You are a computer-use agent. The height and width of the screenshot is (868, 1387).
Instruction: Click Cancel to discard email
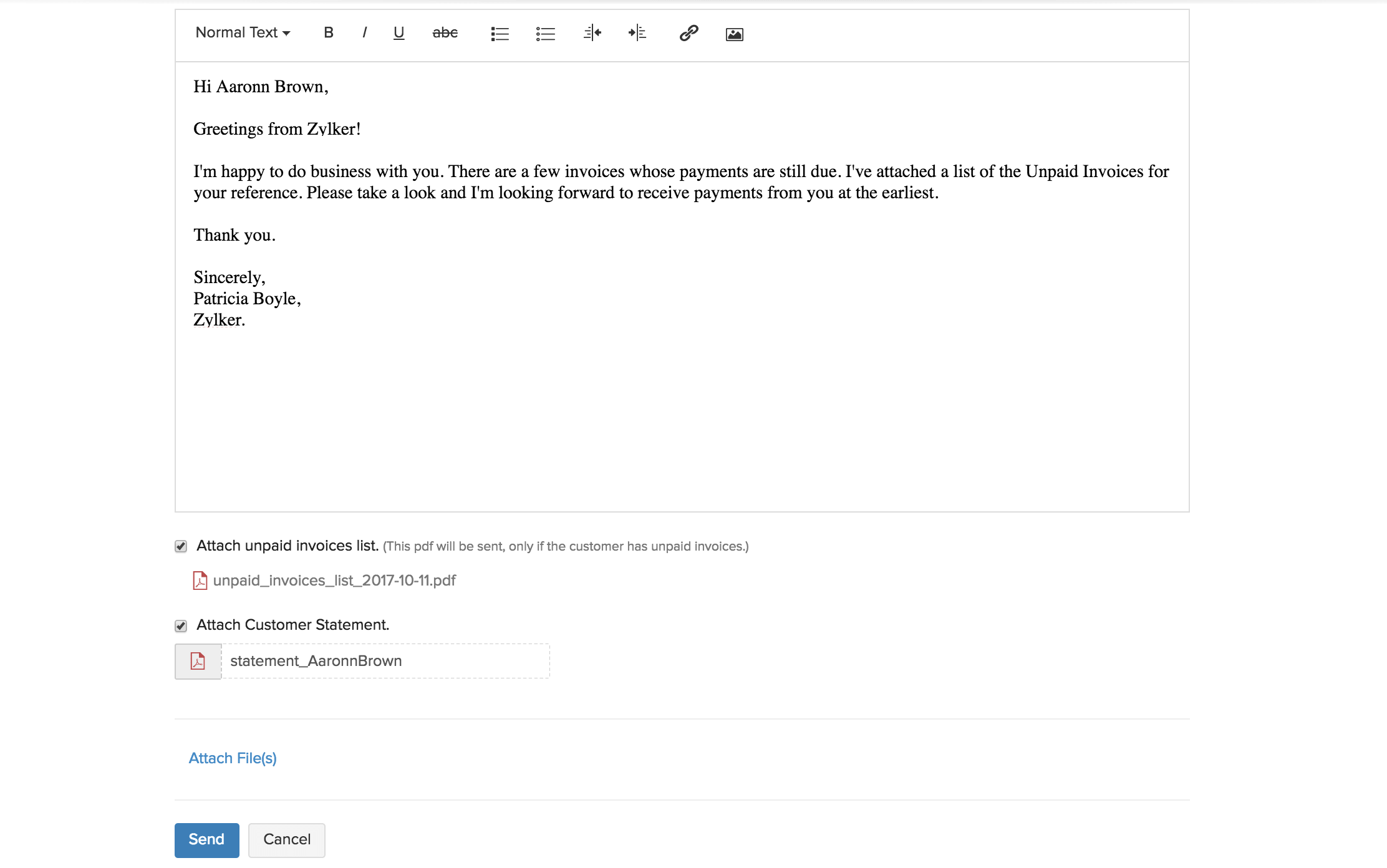click(286, 839)
